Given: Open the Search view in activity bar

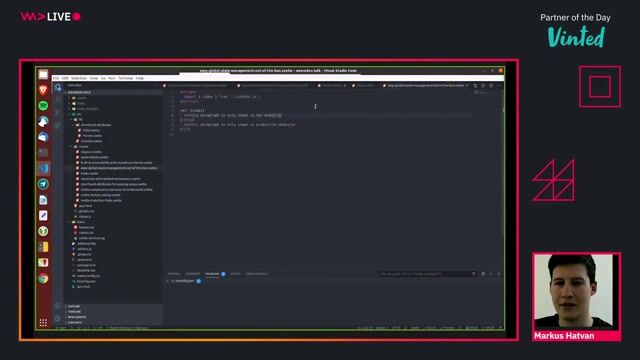Looking at the screenshot, I should pyautogui.click(x=58, y=100).
